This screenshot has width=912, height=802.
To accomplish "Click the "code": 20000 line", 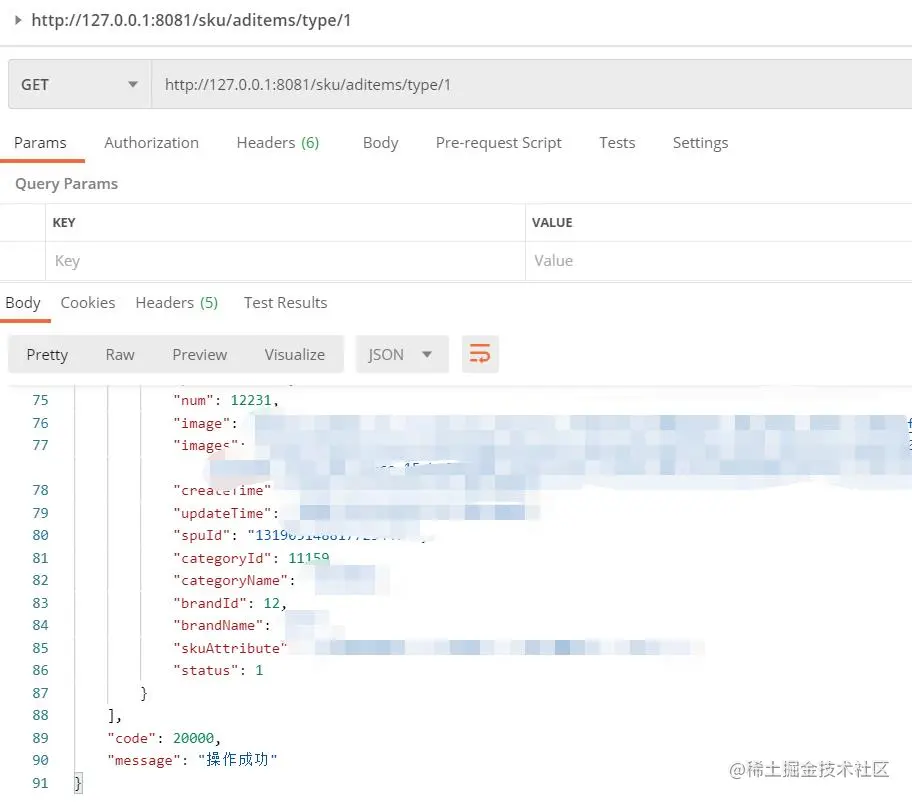I will [164, 738].
